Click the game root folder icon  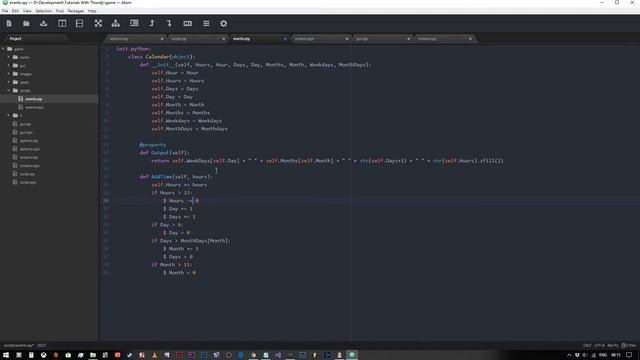[x=10, y=49]
